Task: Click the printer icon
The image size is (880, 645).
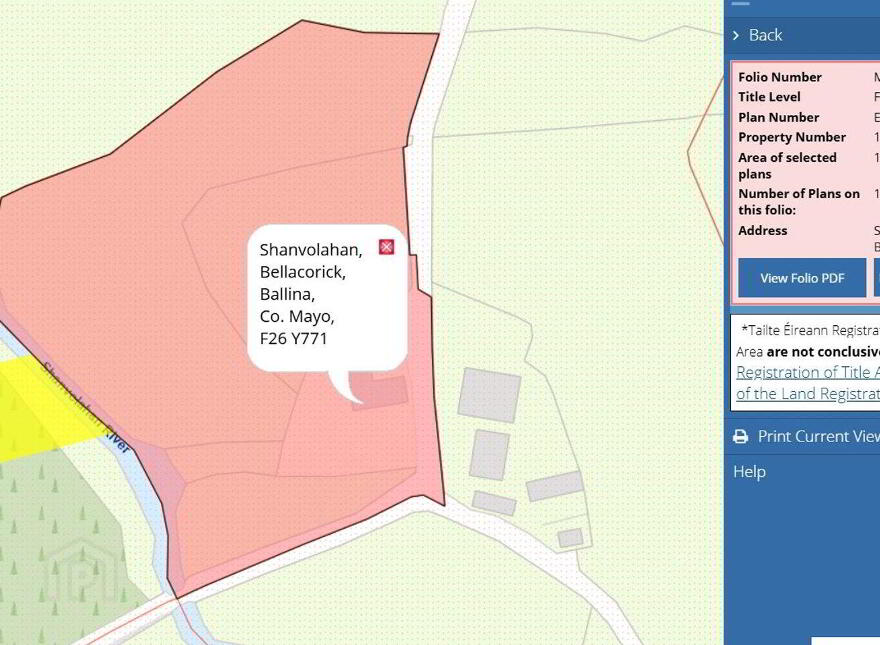Action: tap(740, 436)
